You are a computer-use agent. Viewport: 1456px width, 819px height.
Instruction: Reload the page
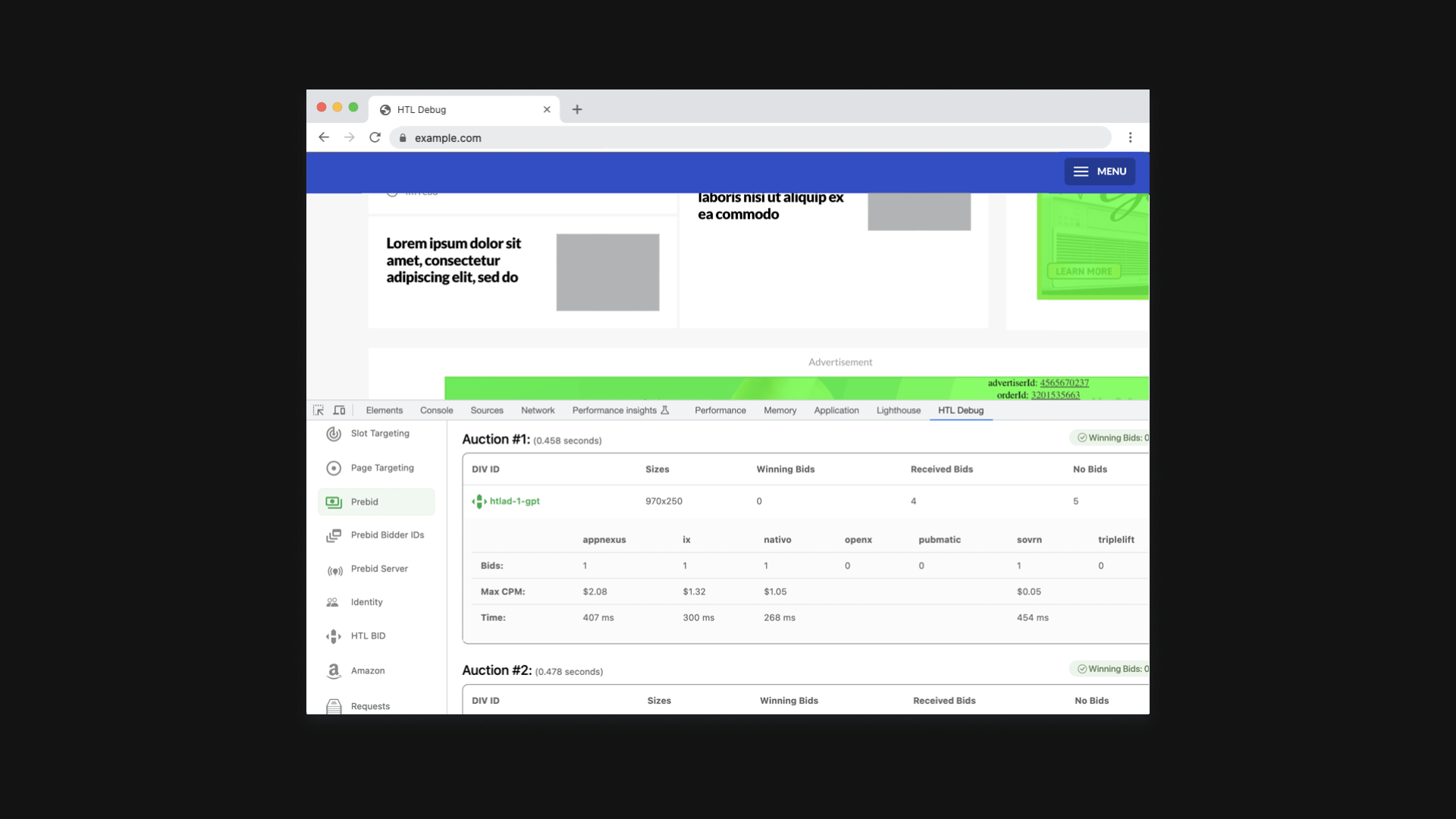(x=375, y=138)
